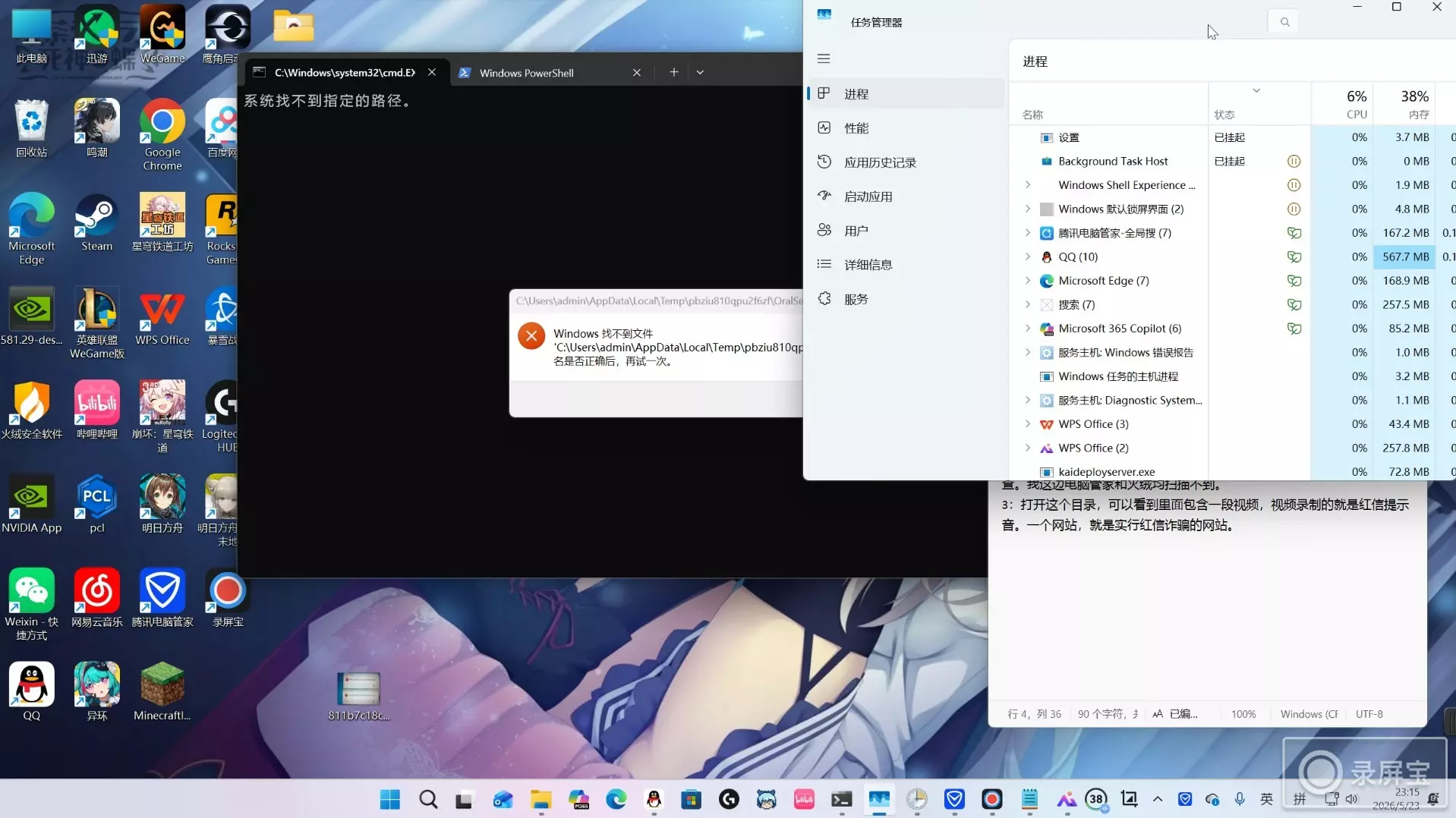Viewport: 1456px width, 818px height.
Task: Open 录屏宝 desktop shortcut
Action: (228, 599)
